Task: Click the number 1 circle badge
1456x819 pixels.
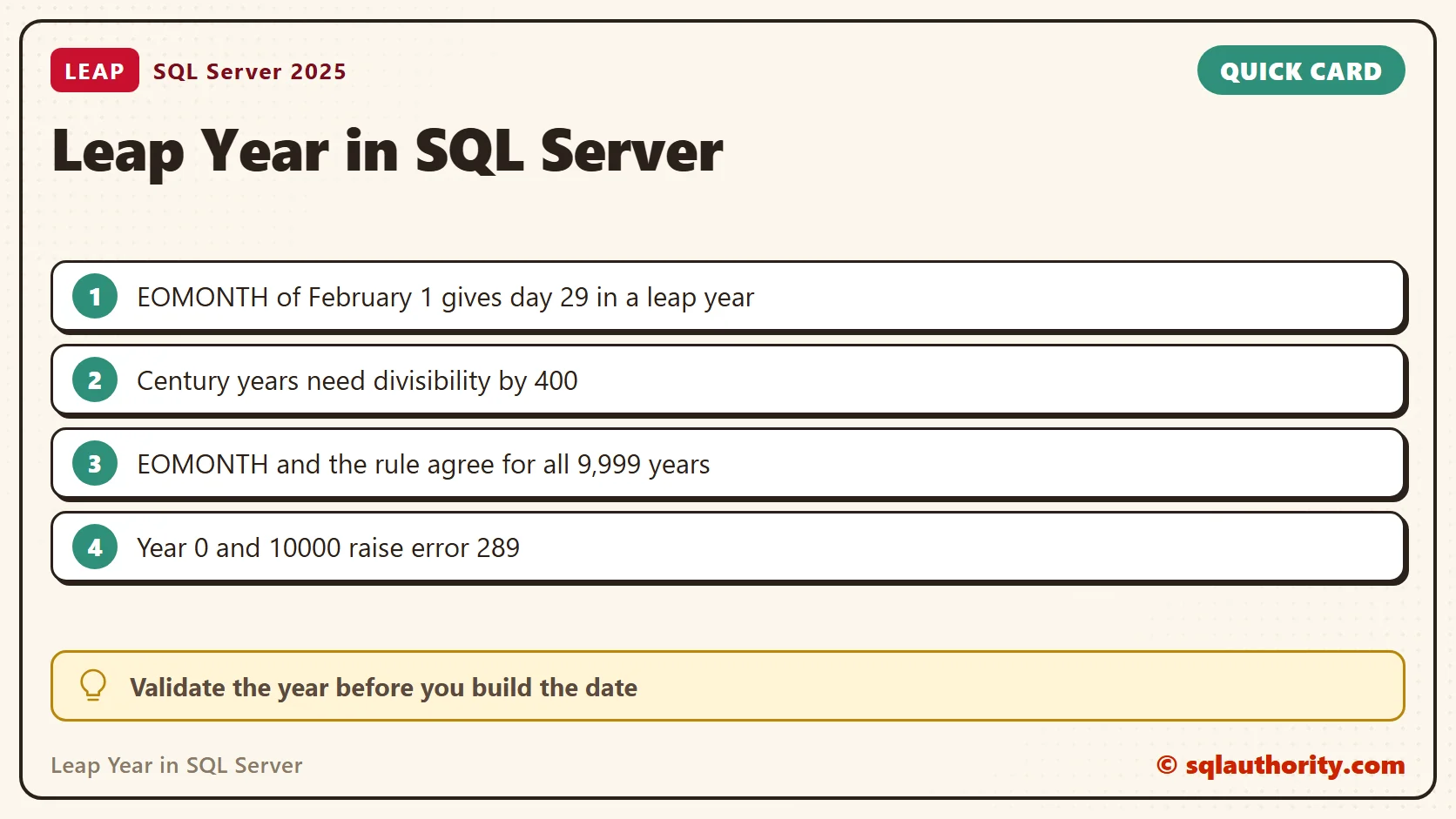Action: [95, 297]
